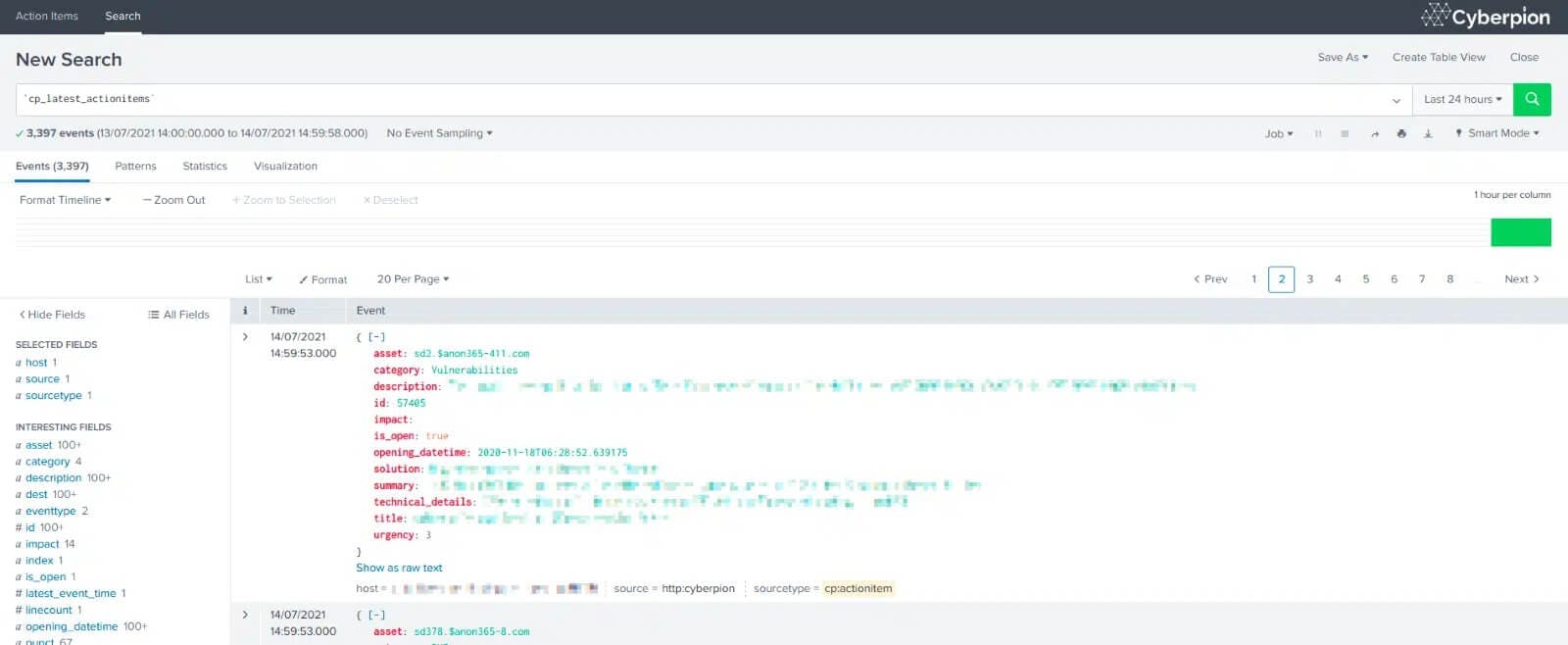Print the search results

tap(1401, 133)
